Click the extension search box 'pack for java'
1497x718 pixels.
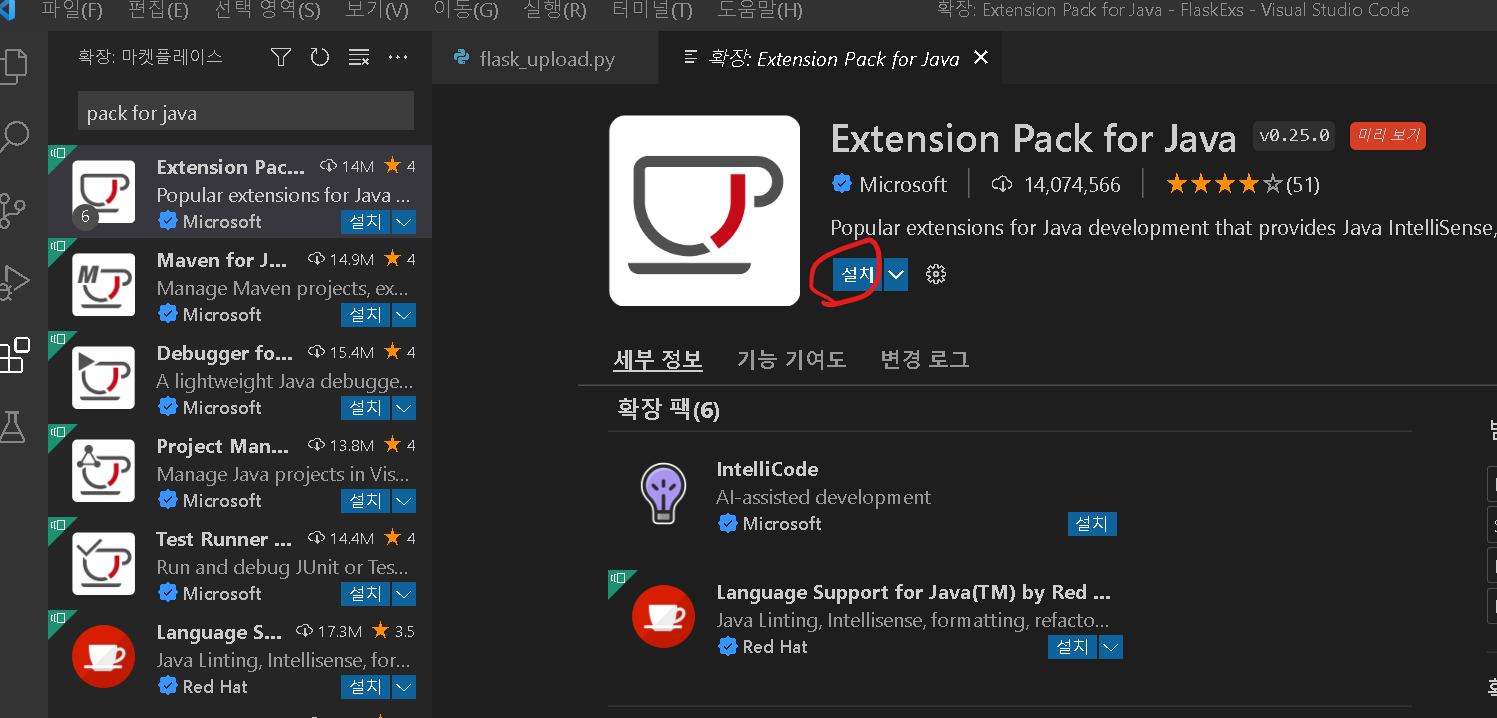point(246,112)
